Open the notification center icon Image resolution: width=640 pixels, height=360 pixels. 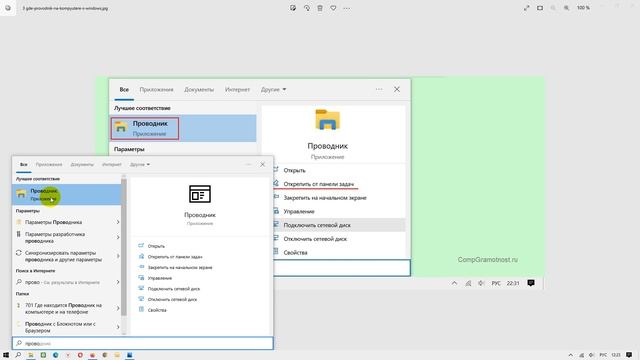click(x=629, y=355)
